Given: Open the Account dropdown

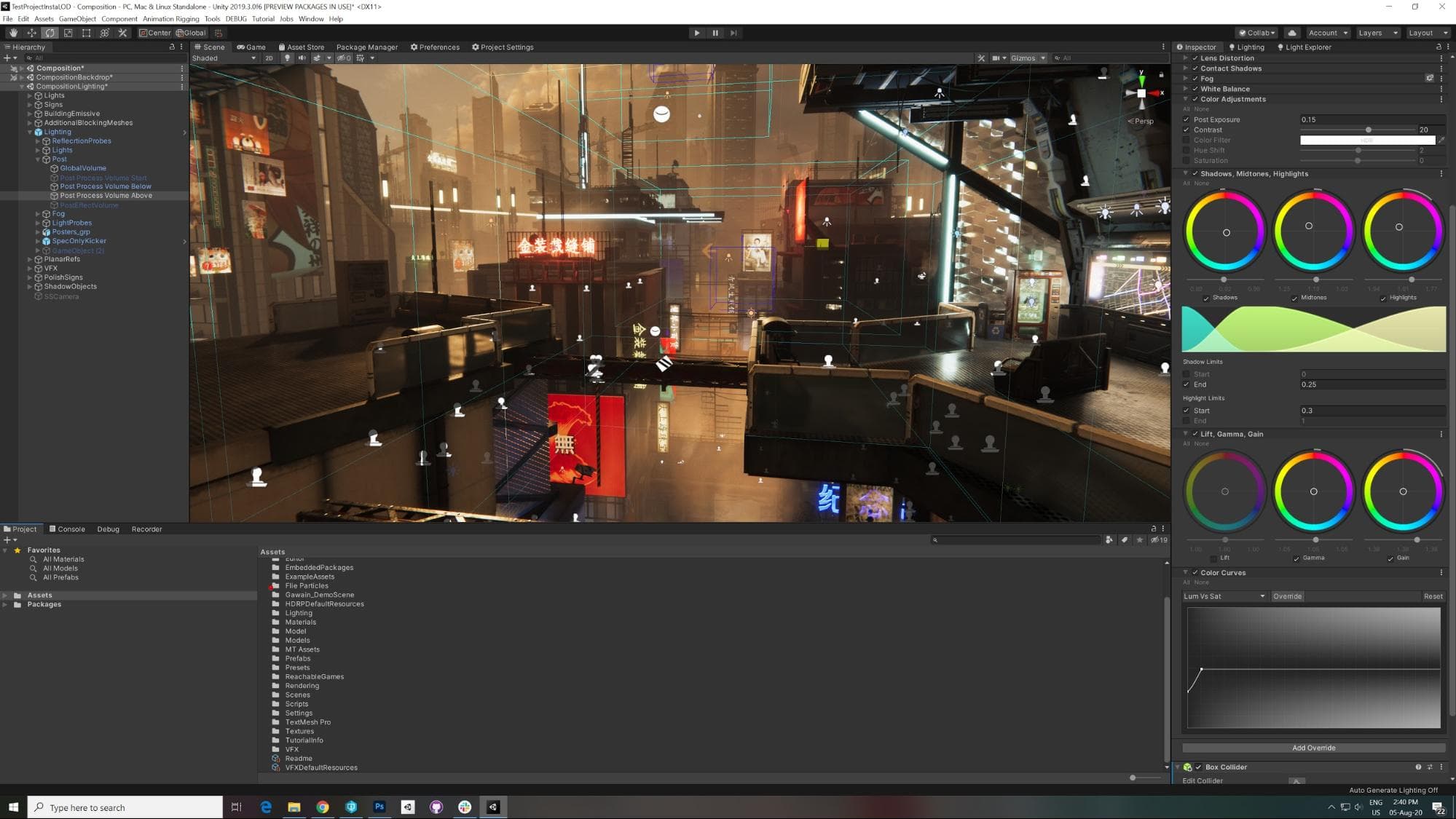Looking at the screenshot, I should (1328, 33).
